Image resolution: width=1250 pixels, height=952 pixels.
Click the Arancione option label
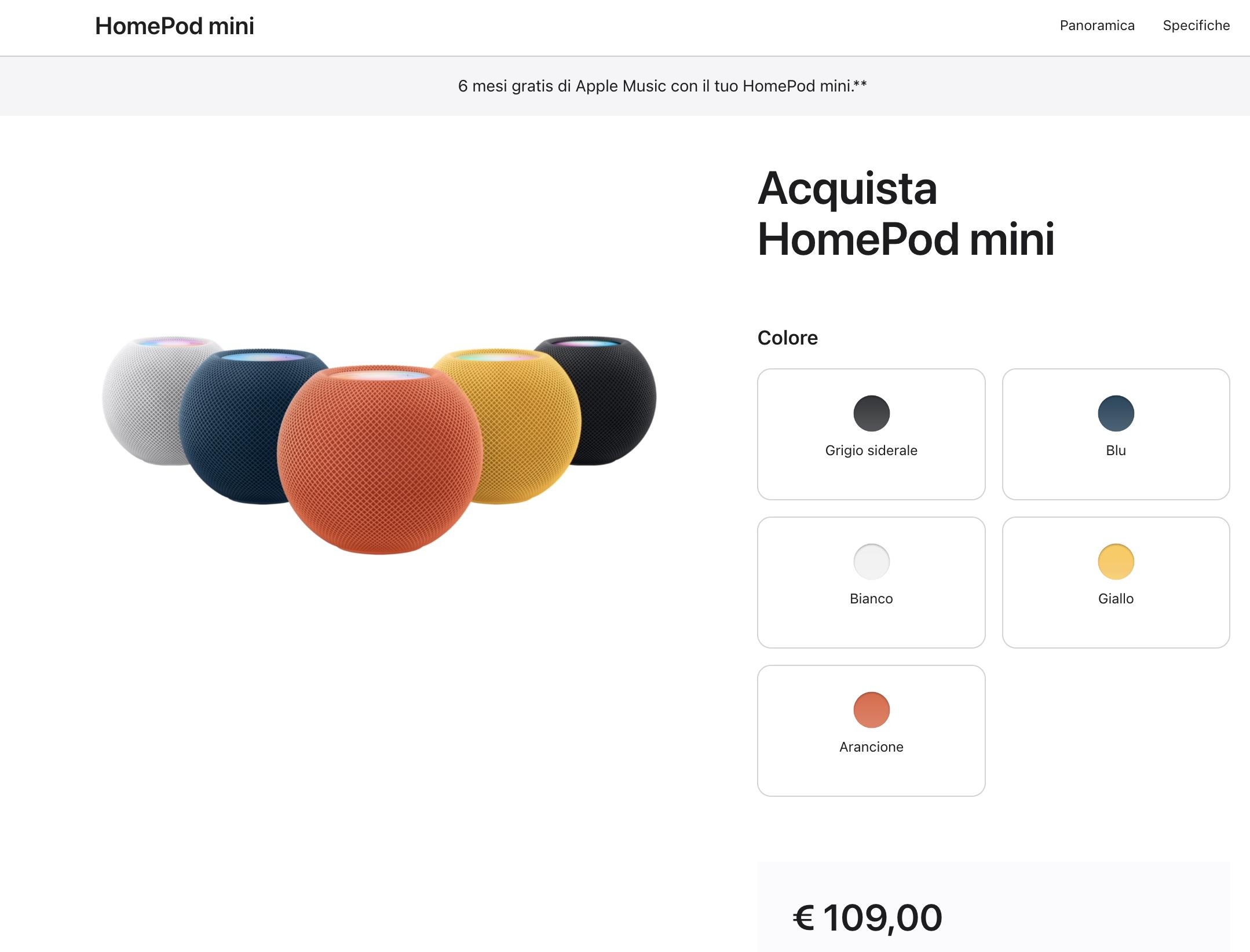click(x=871, y=747)
